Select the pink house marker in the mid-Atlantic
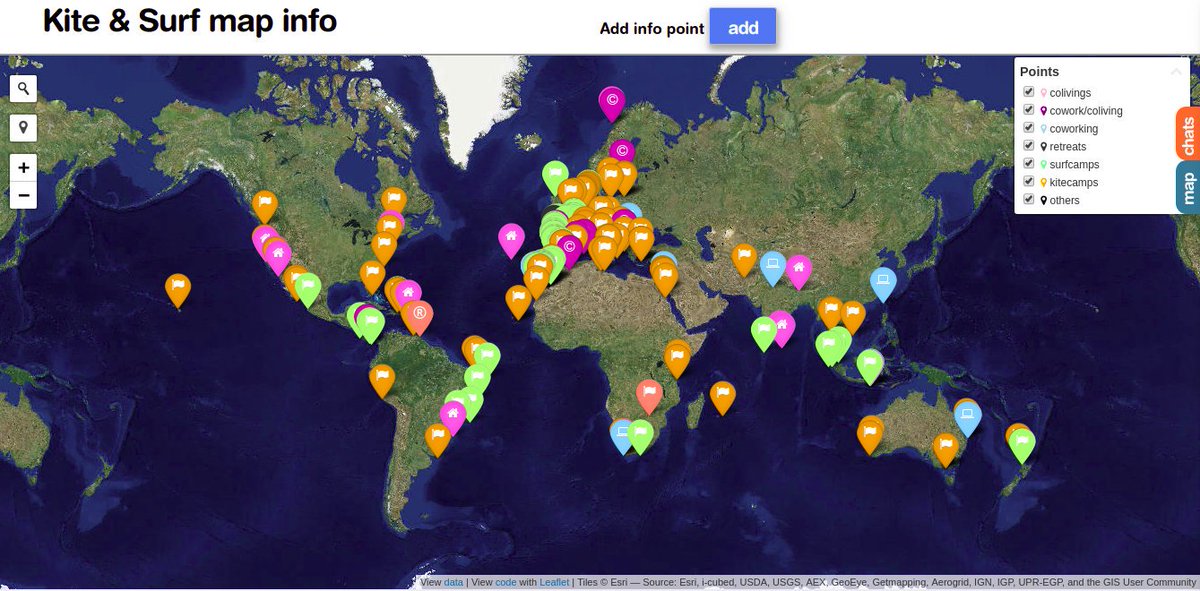The image size is (1200, 591). (x=511, y=241)
